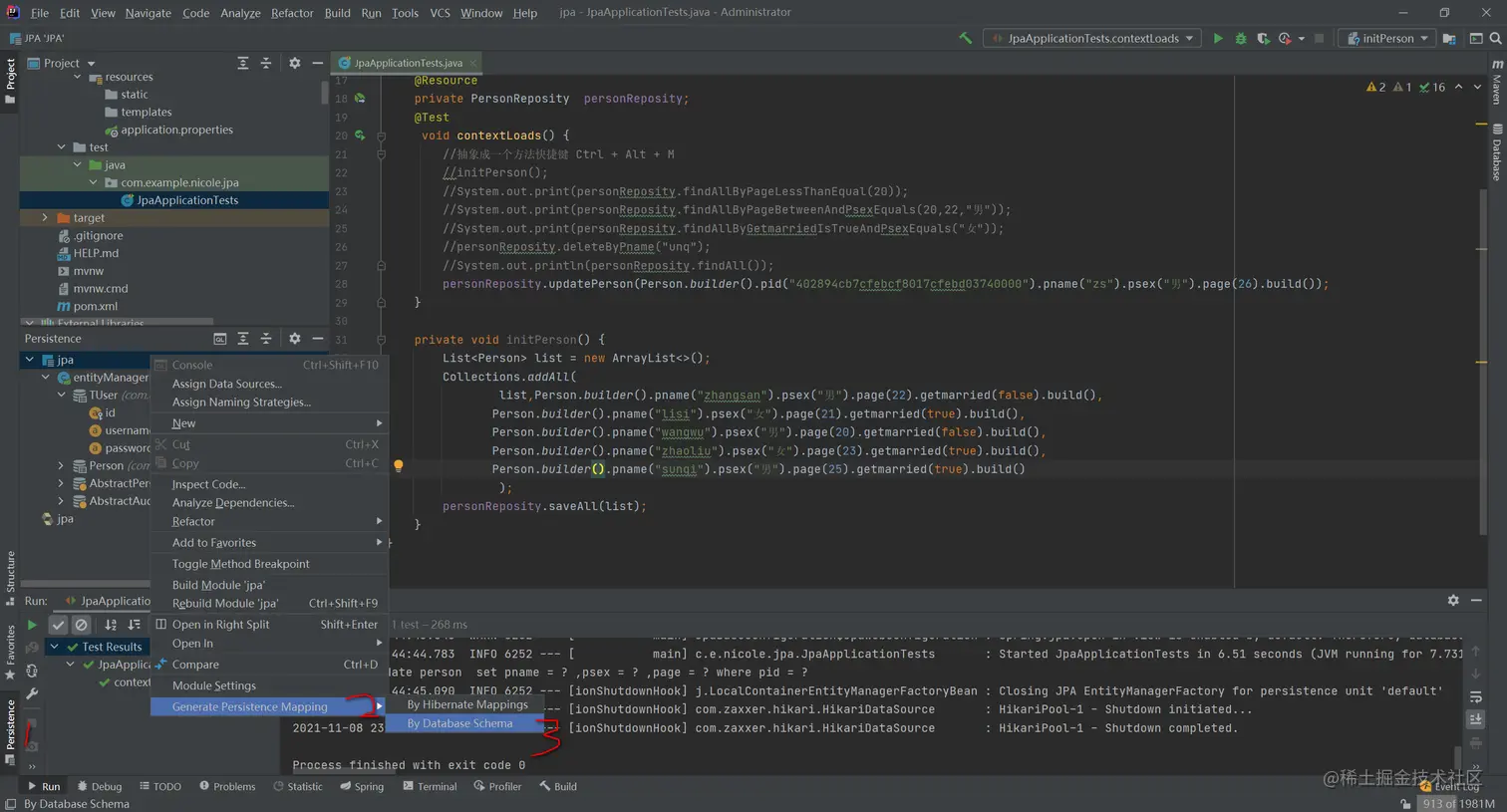Open the Spring tool window tab

(x=361, y=786)
